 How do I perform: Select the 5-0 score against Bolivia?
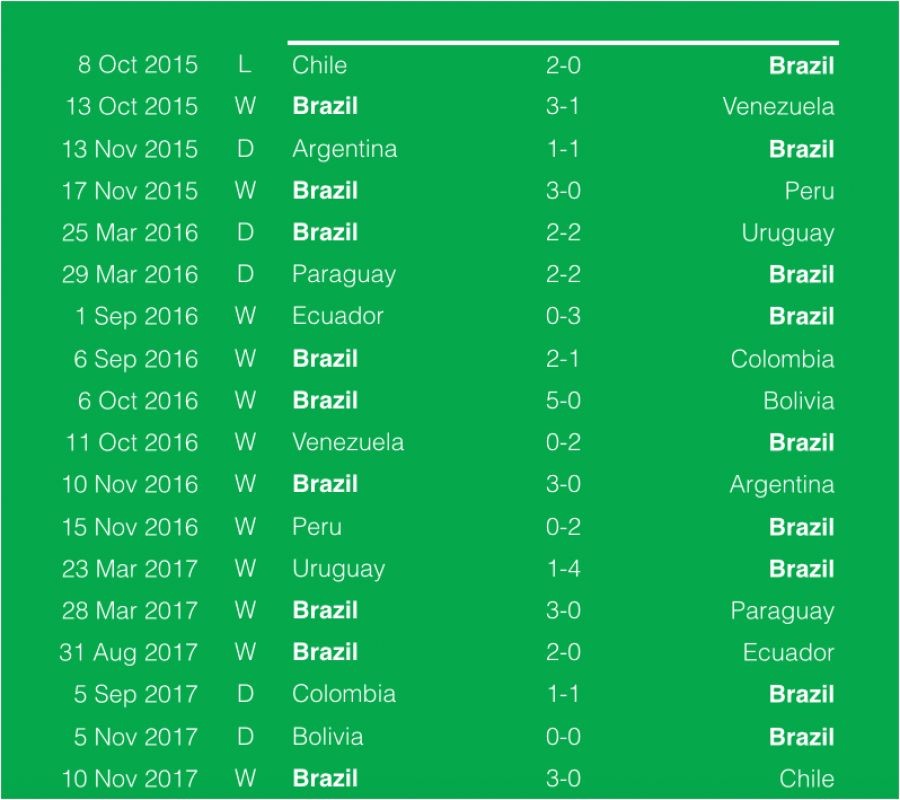tap(562, 401)
